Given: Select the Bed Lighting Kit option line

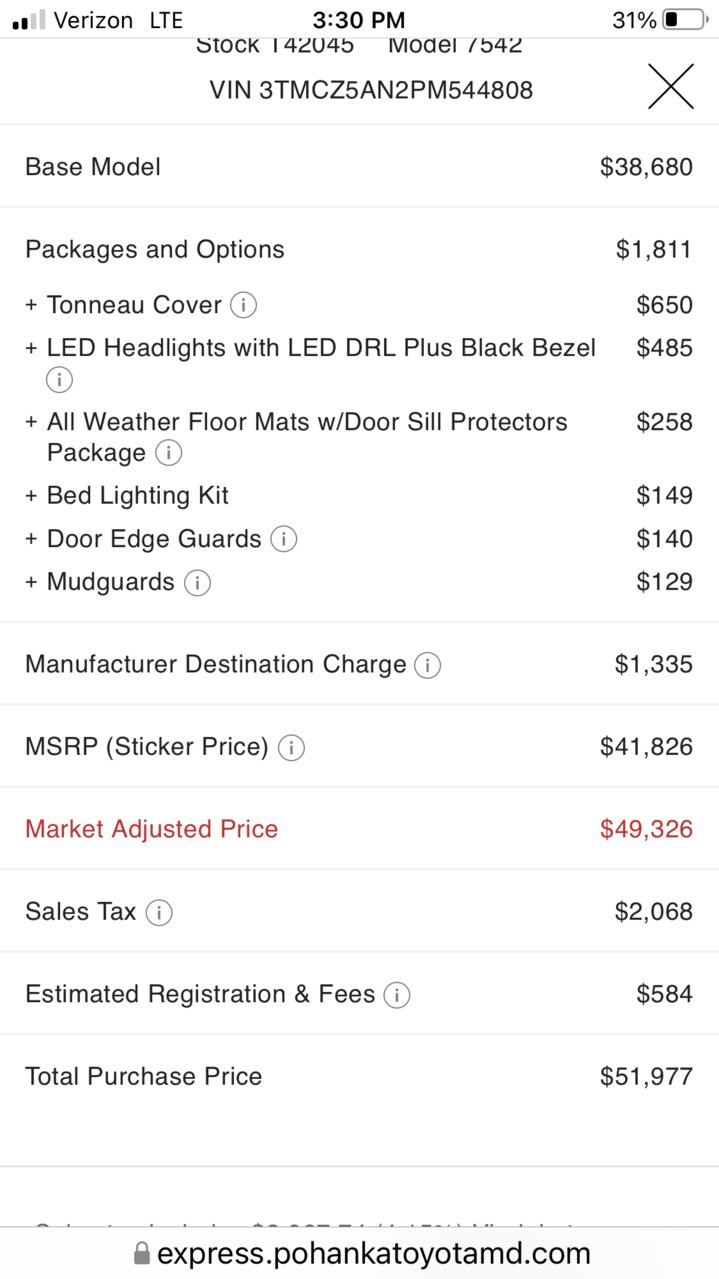Looking at the screenshot, I should click(359, 495).
